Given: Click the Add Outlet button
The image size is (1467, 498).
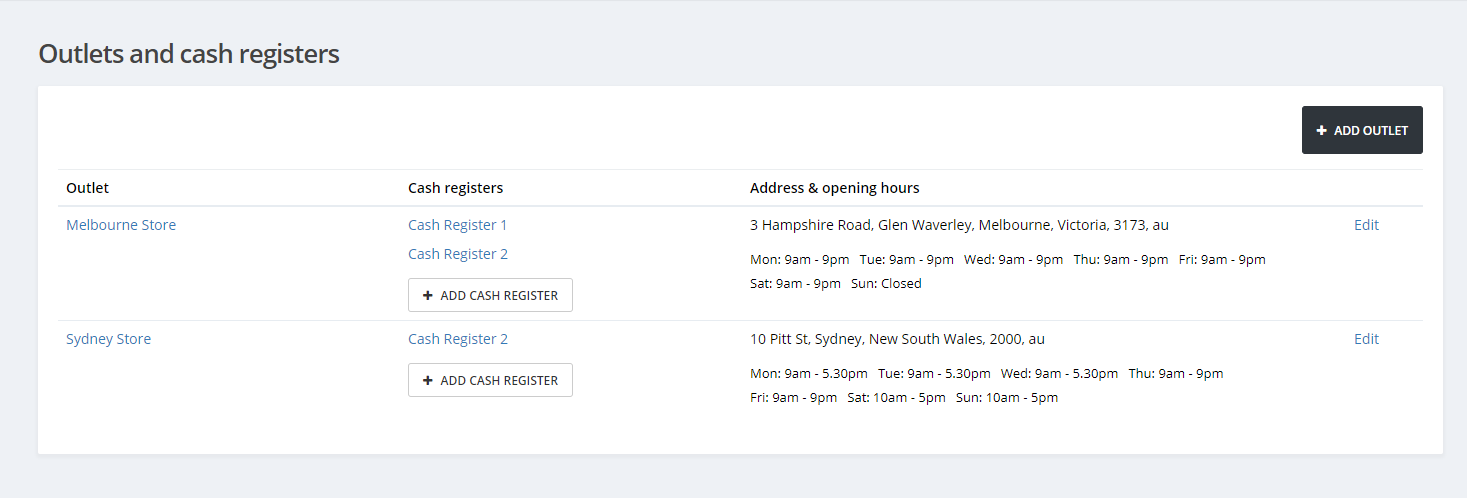Looking at the screenshot, I should click(1361, 130).
